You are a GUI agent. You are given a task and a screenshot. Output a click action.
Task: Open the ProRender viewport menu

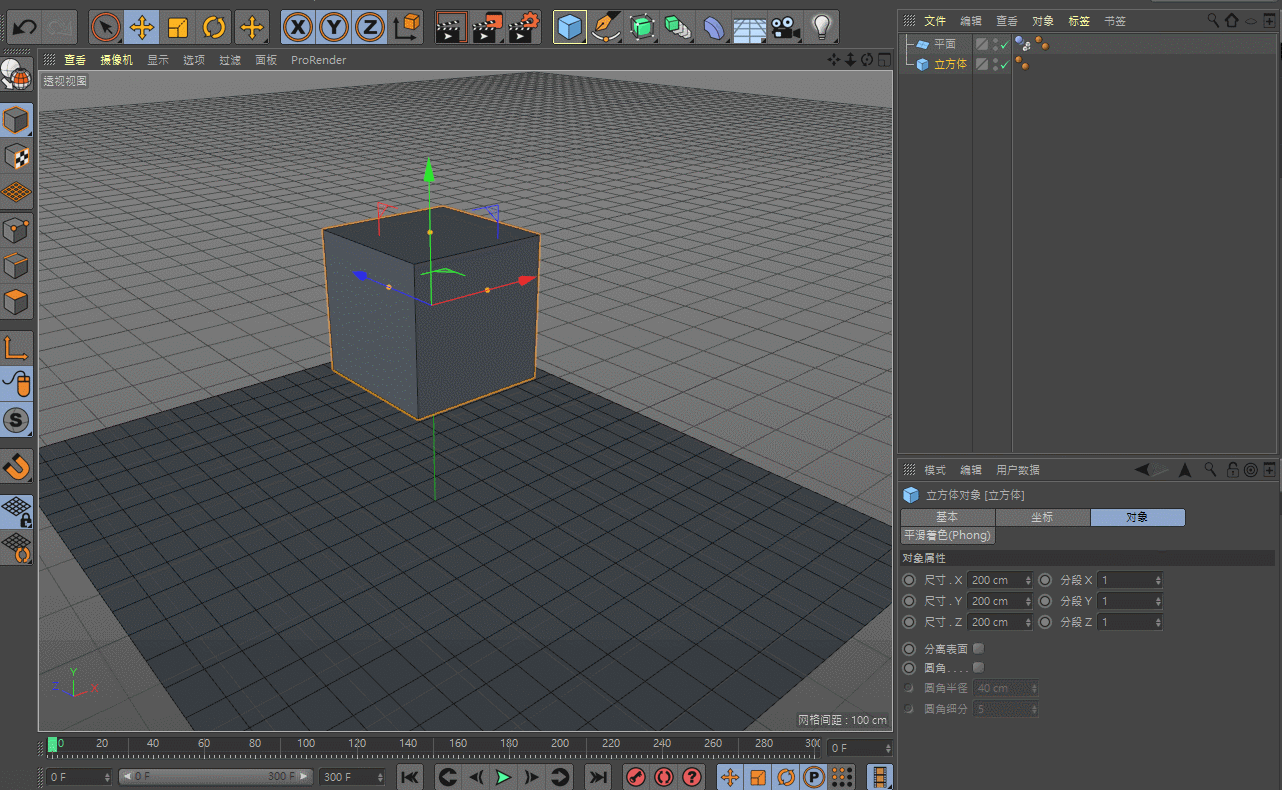[x=319, y=60]
